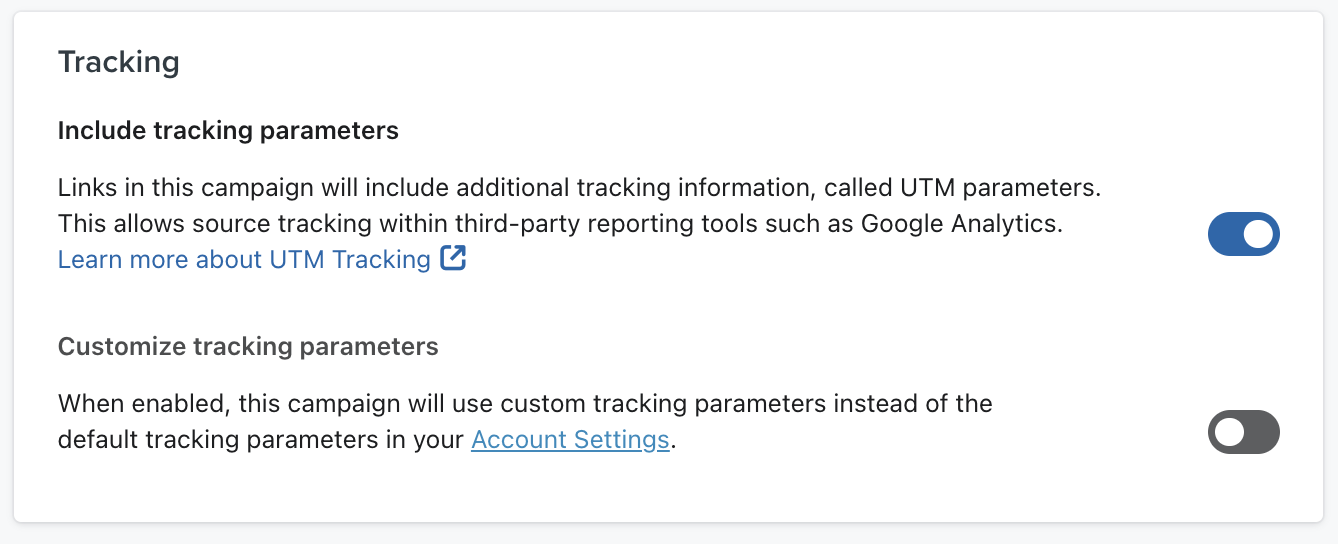This screenshot has width=1338, height=544.
Task: Click the text default tracking parameters in your
Action: click(x=260, y=439)
